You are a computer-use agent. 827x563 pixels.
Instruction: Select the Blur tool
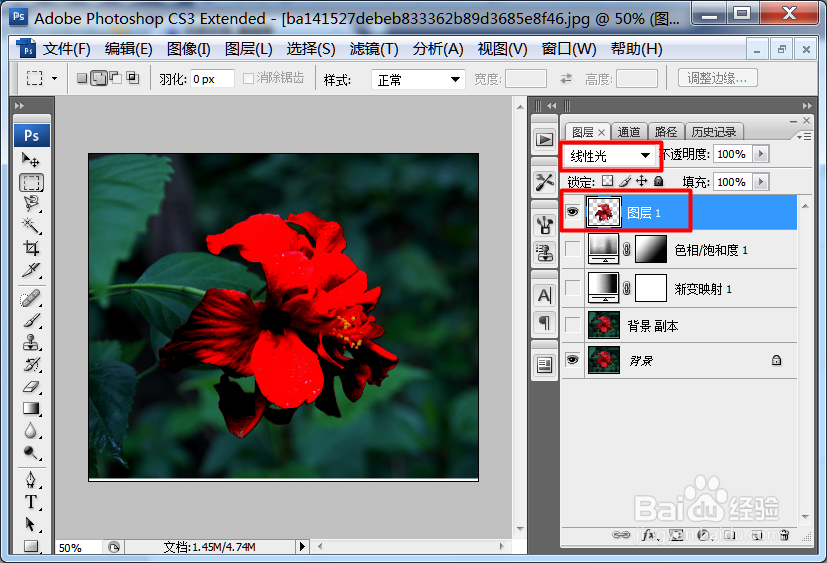(x=31, y=431)
